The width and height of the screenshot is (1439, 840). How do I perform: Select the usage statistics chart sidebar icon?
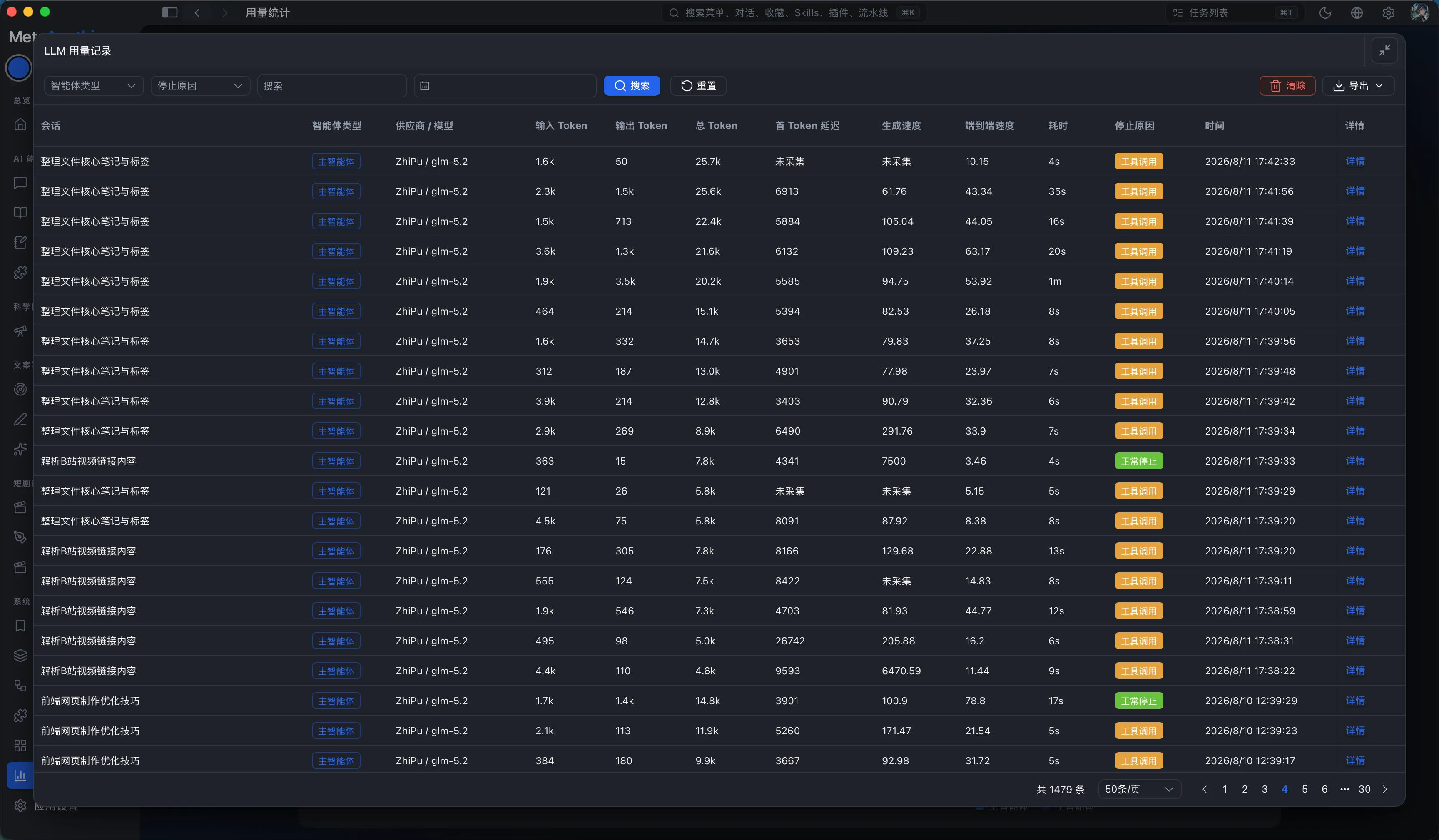20,775
